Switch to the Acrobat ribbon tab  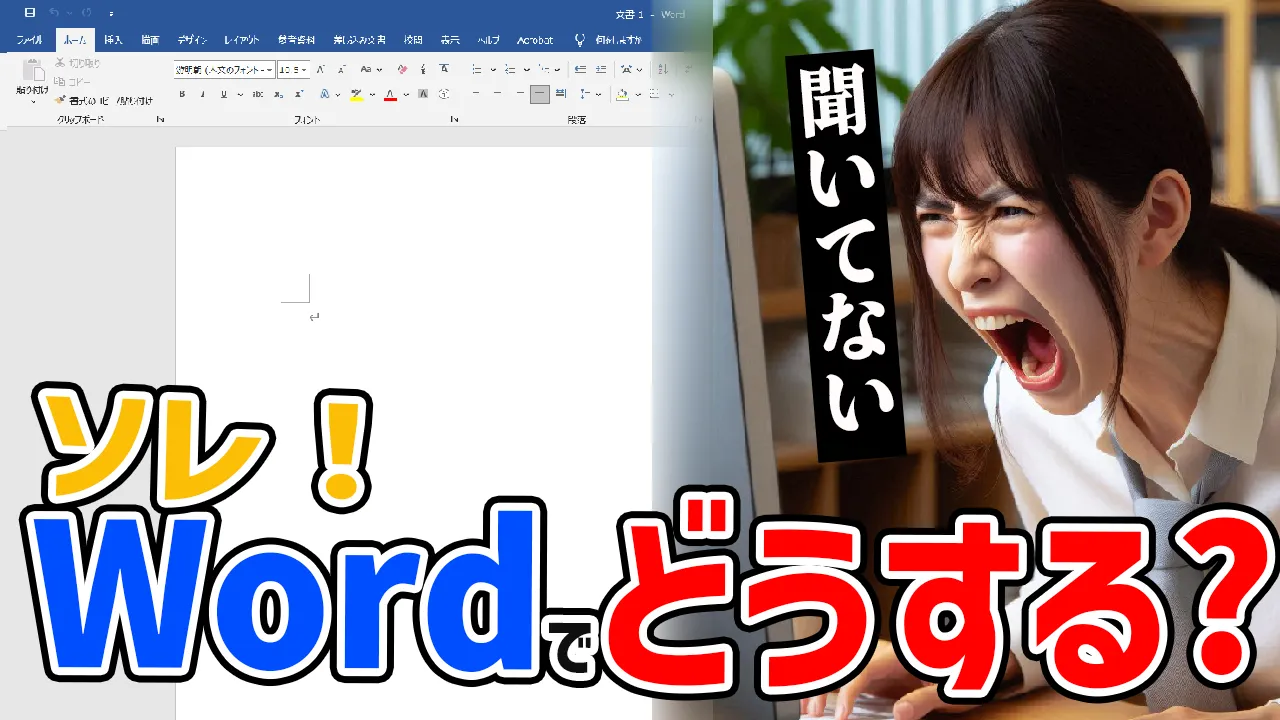(535, 40)
